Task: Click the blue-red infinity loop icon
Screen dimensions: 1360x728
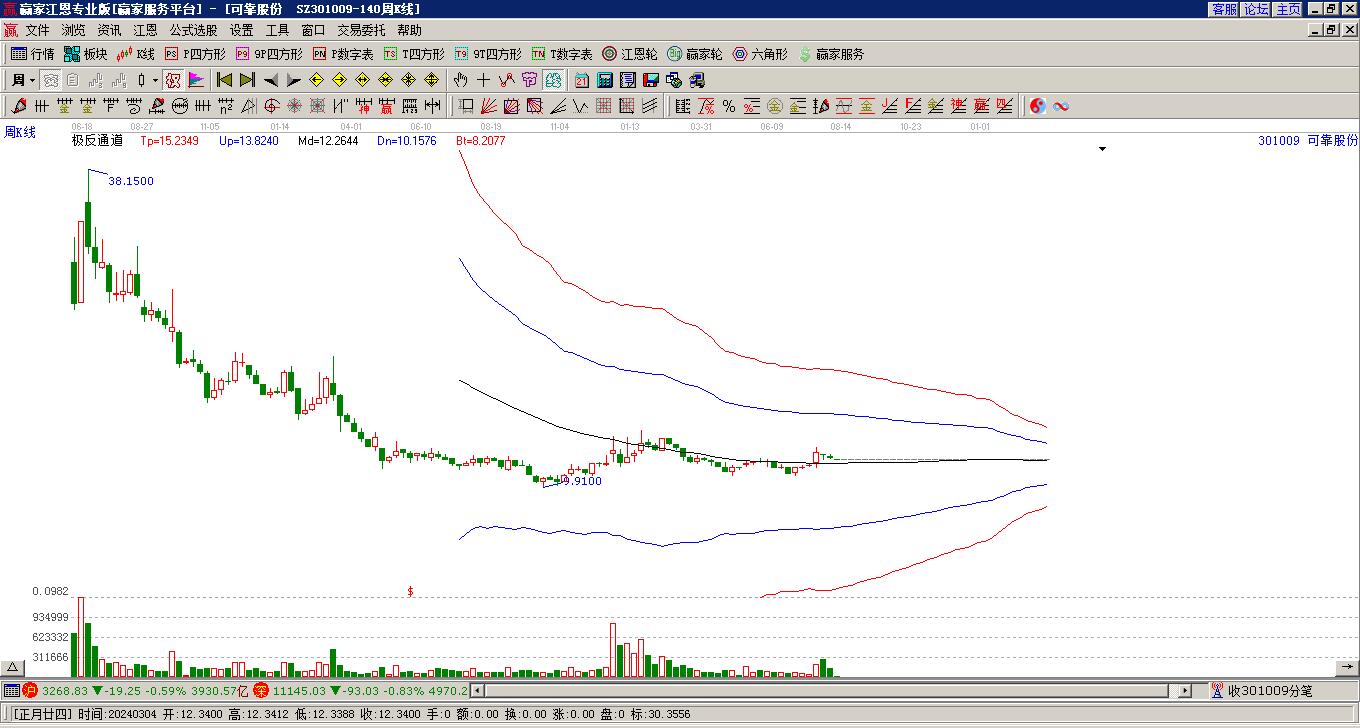Action: pos(1061,106)
